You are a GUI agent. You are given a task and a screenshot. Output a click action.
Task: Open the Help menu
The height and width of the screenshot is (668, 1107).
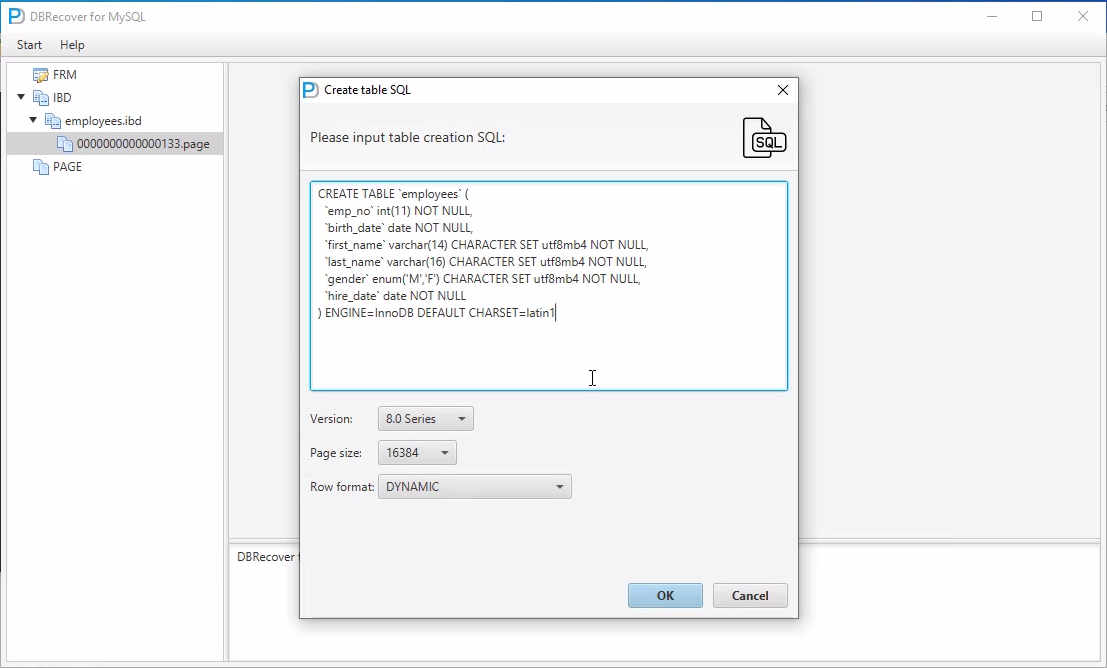(x=72, y=45)
